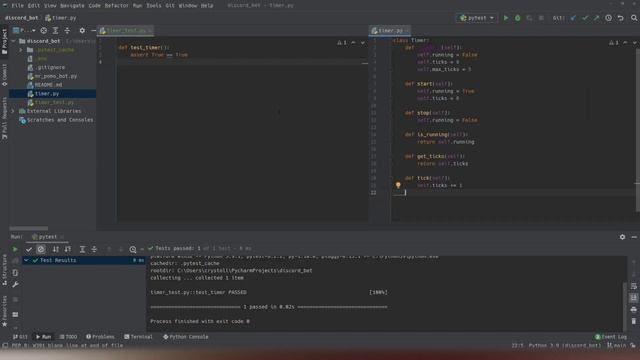The image size is (640, 360).
Task: Open Run panel settings gear
Action: point(622,237)
